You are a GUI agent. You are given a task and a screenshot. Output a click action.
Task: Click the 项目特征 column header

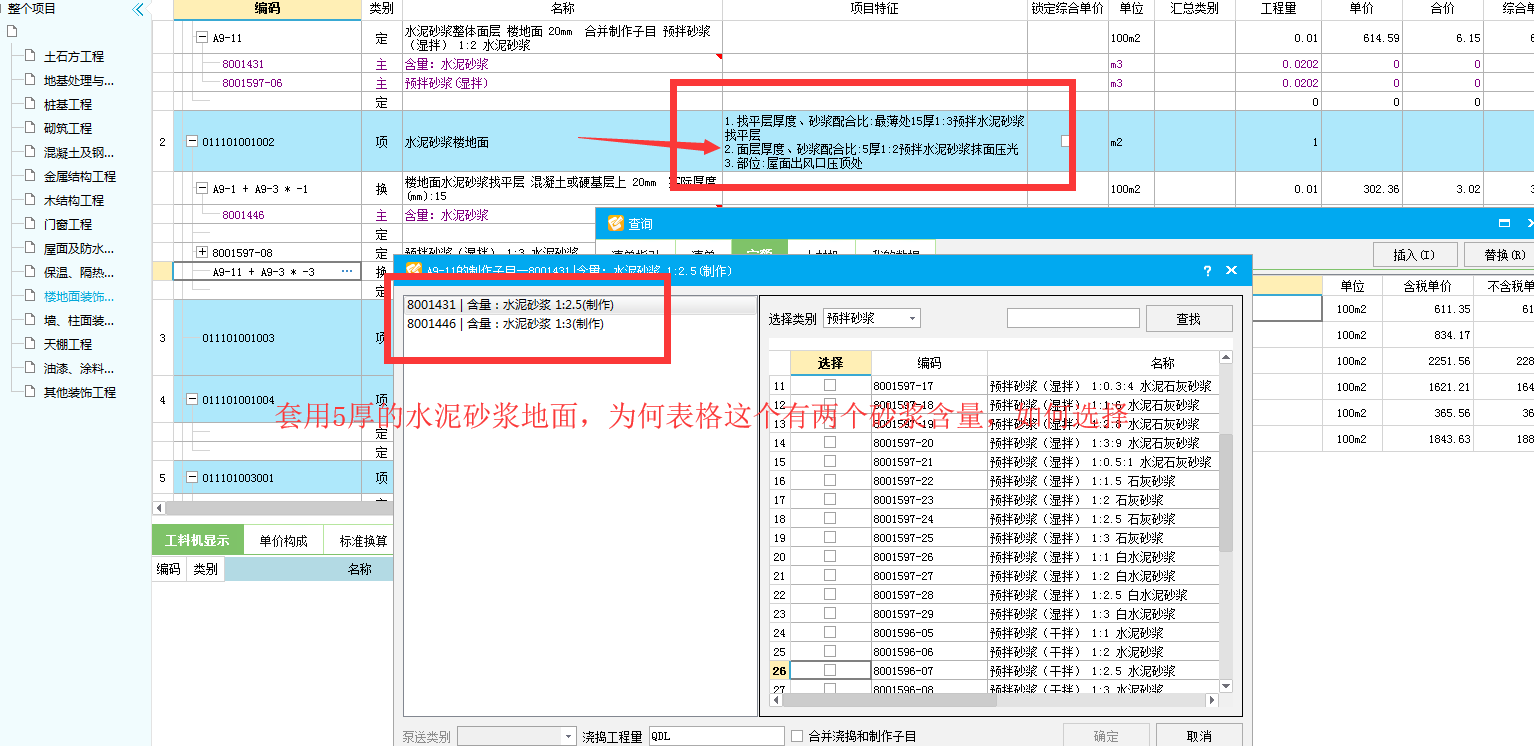874,8
